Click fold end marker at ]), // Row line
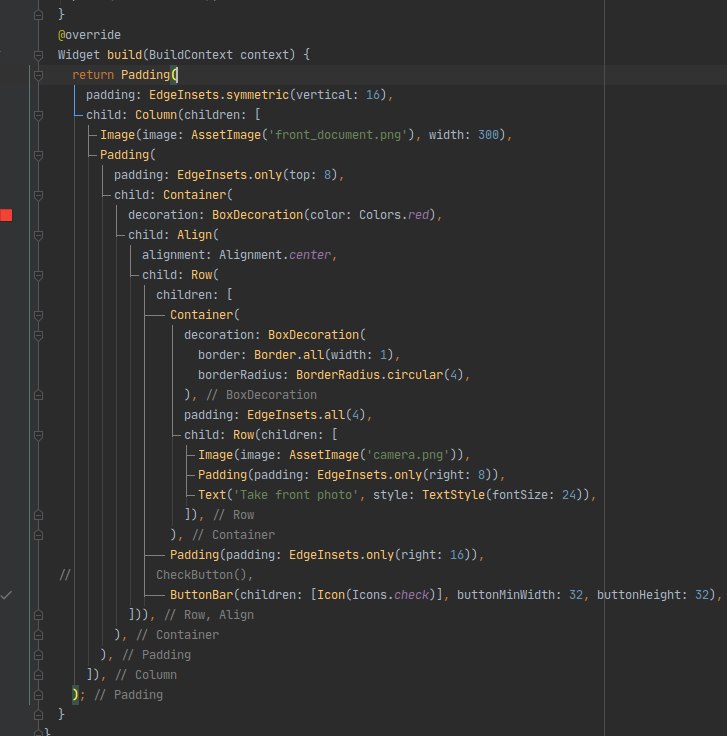The width and height of the screenshot is (727, 736). coord(38,515)
